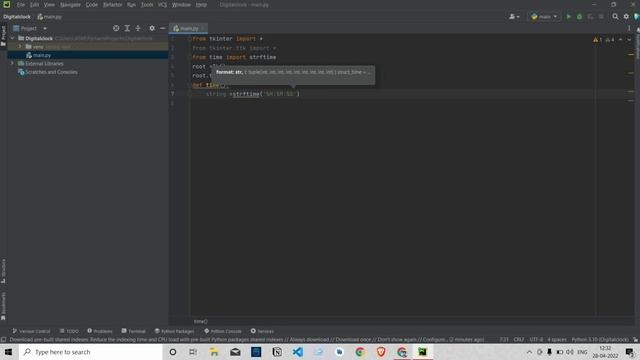The image size is (640, 360).
Task: Click the taskbar search box
Action: pyautogui.click(x=91, y=352)
